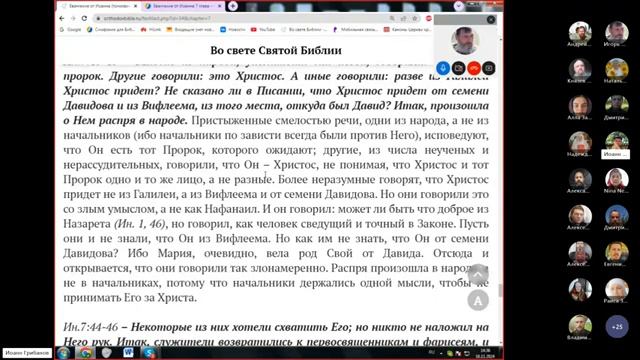Click the share page icon in address bar

(x=403, y=18)
